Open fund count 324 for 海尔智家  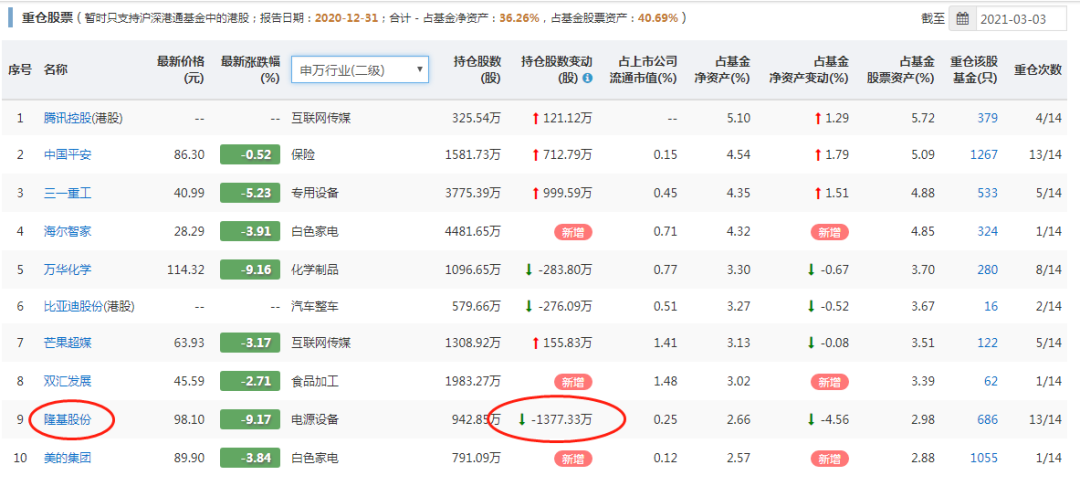coord(987,231)
